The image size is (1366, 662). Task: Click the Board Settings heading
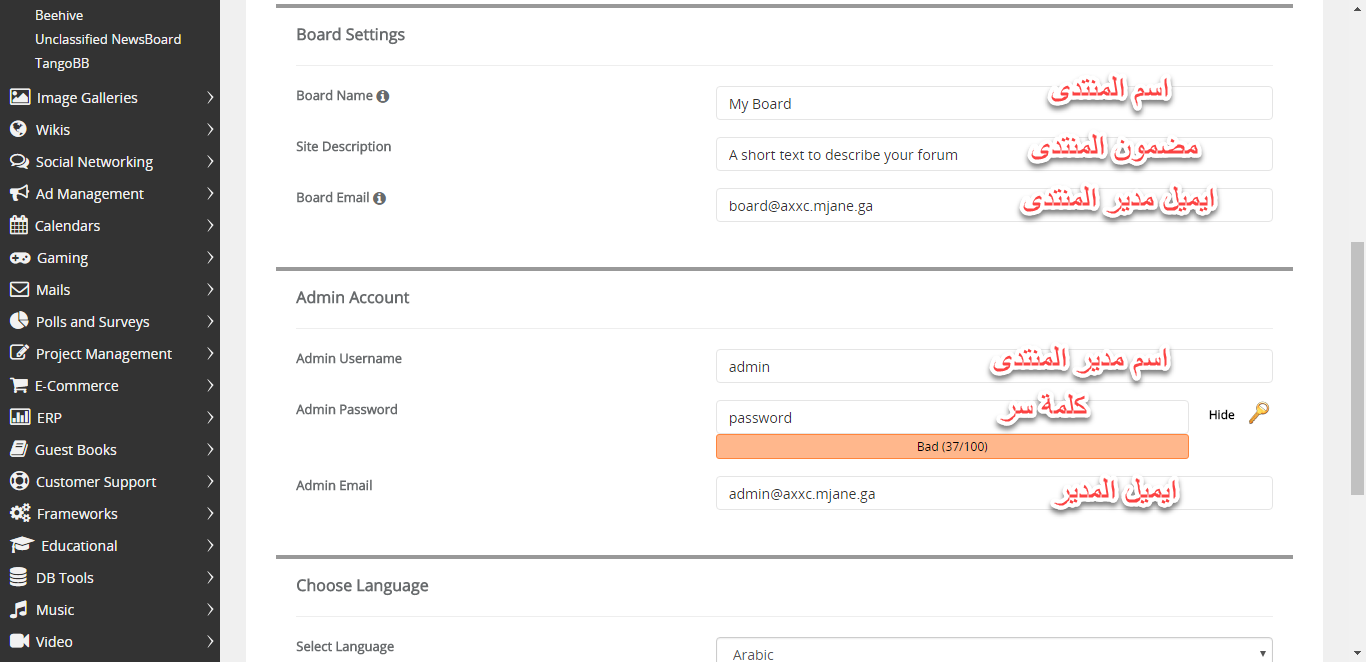click(x=350, y=34)
